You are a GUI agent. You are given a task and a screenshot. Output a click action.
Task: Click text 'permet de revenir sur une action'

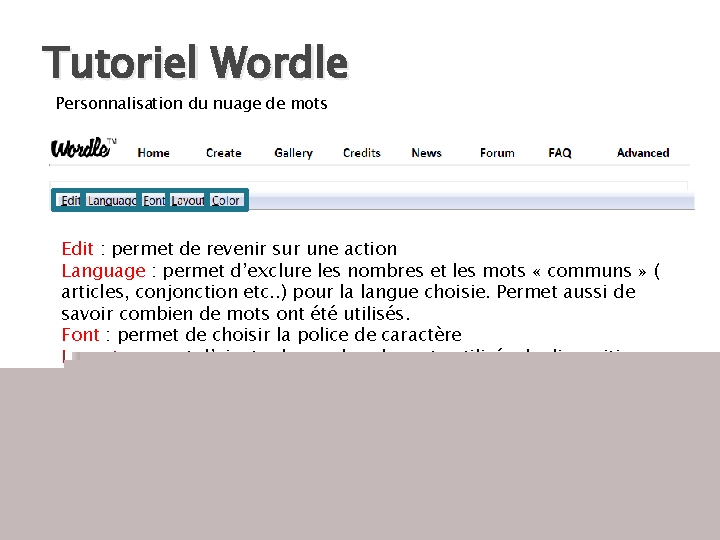254,248
